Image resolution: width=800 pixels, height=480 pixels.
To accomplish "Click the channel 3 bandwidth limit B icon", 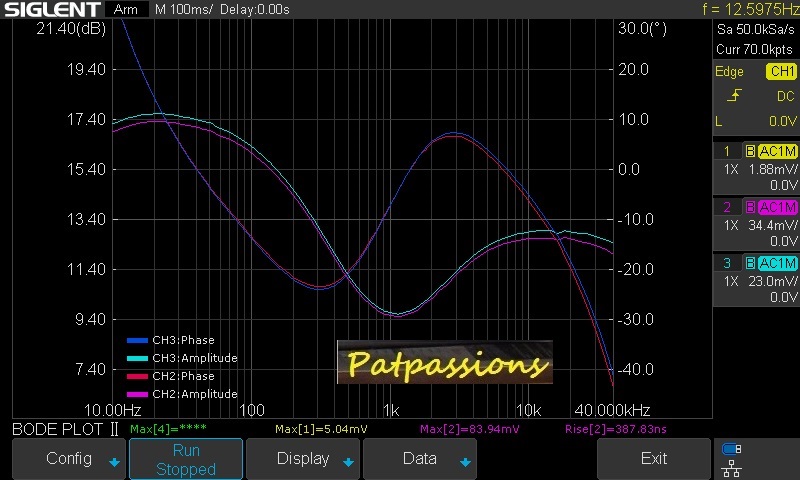I will 750,263.
